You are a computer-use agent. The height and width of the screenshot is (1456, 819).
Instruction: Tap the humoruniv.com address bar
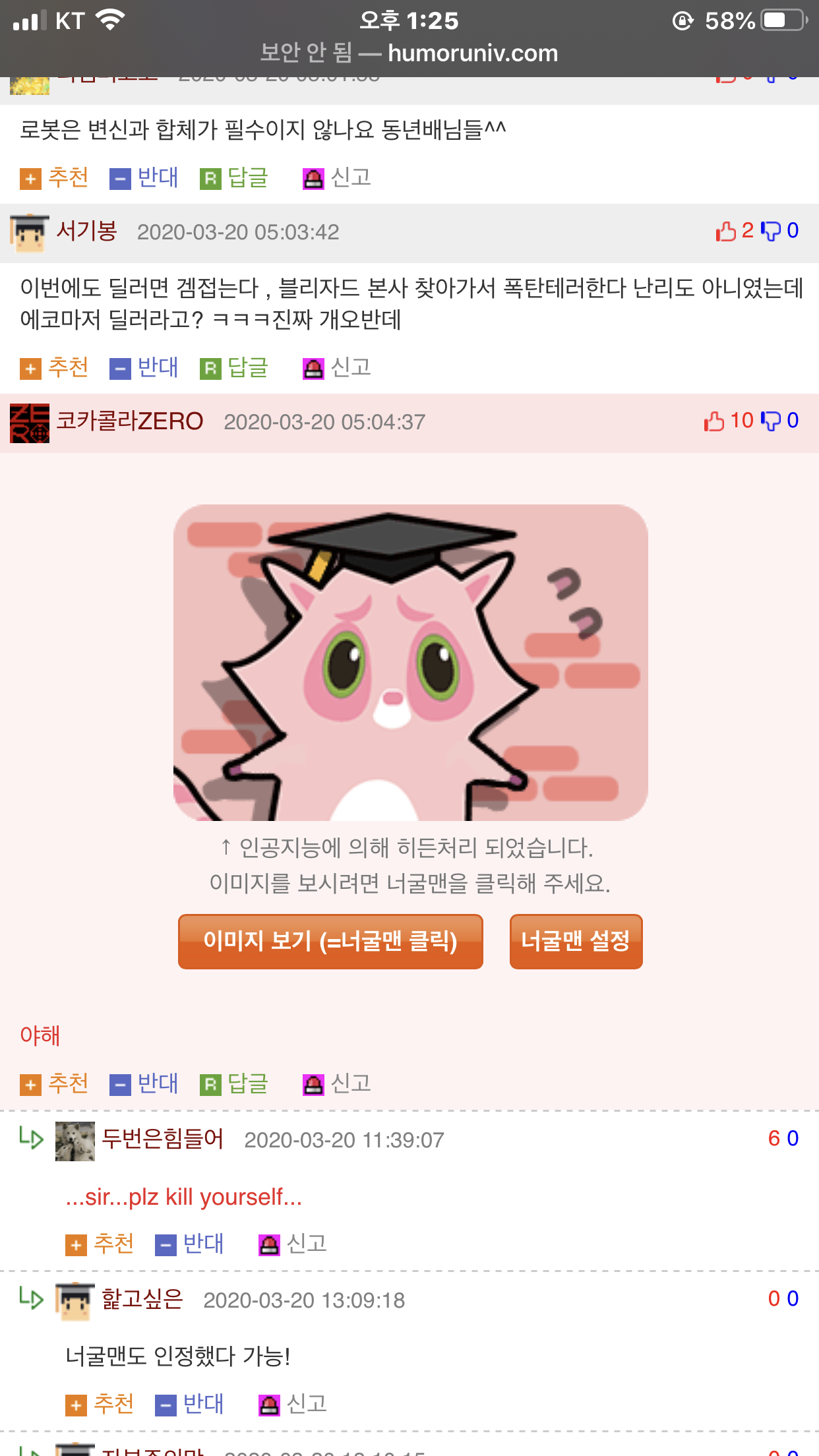click(409, 53)
